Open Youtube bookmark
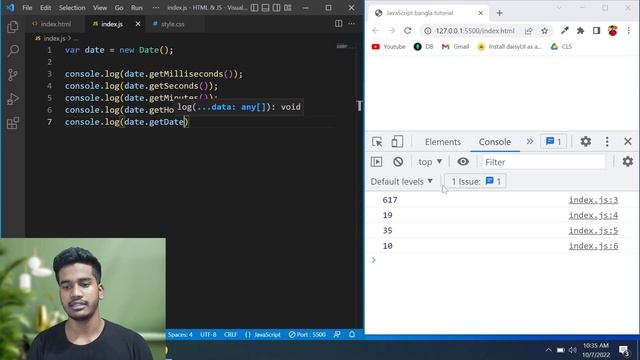Image resolution: width=640 pixels, height=360 pixels. (x=389, y=47)
